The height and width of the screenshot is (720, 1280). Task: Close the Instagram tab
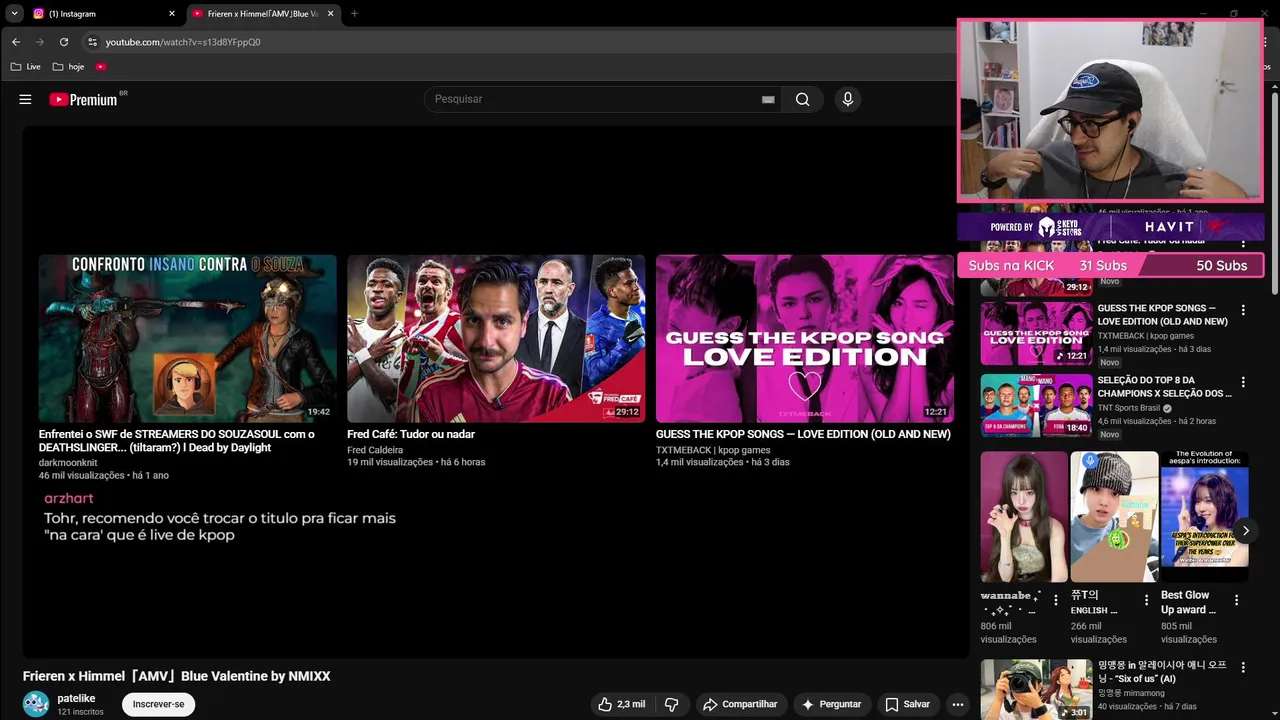pyautogui.click(x=171, y=14)
